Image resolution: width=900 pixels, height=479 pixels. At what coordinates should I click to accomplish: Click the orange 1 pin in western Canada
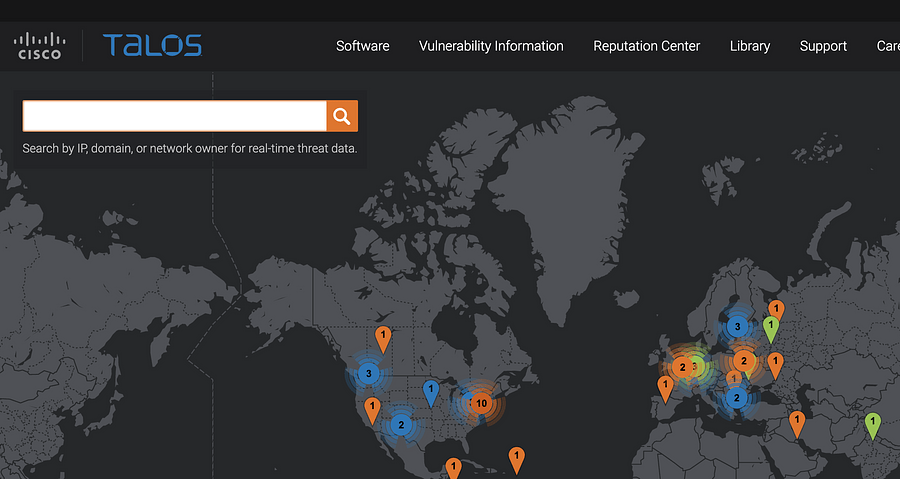[383, 339]
